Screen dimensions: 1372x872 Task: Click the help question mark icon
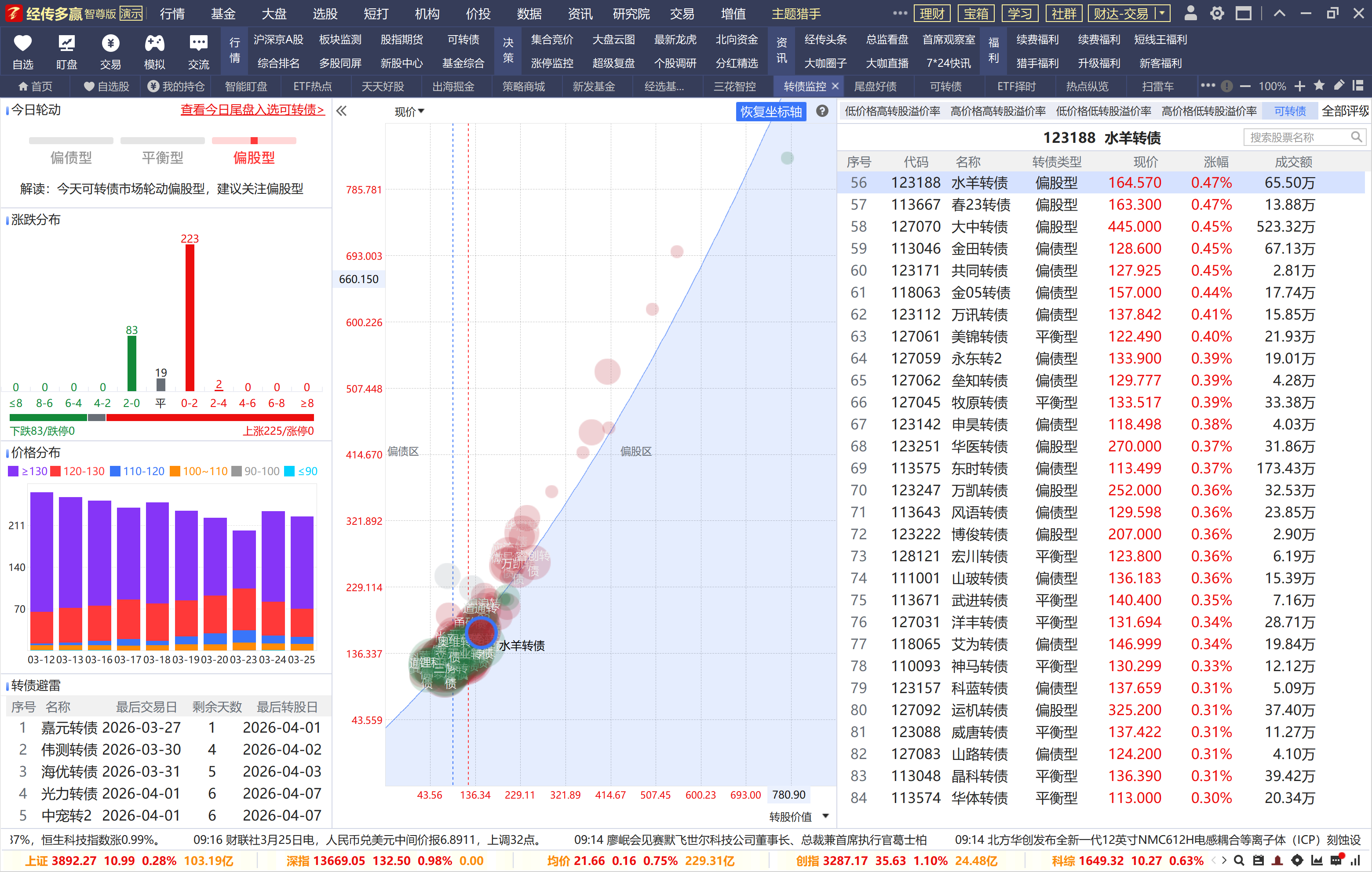(x=821, y=111)
